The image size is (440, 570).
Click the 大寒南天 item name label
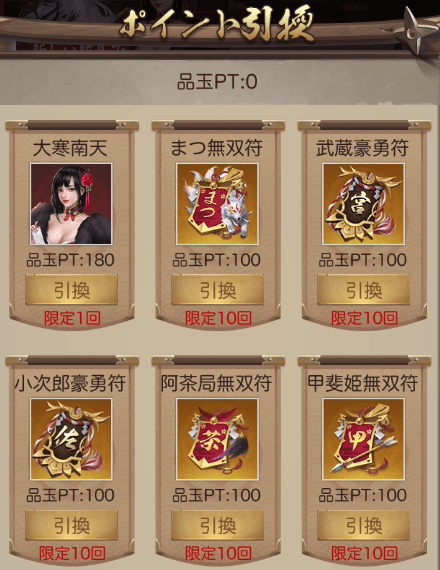click(70, 148)
